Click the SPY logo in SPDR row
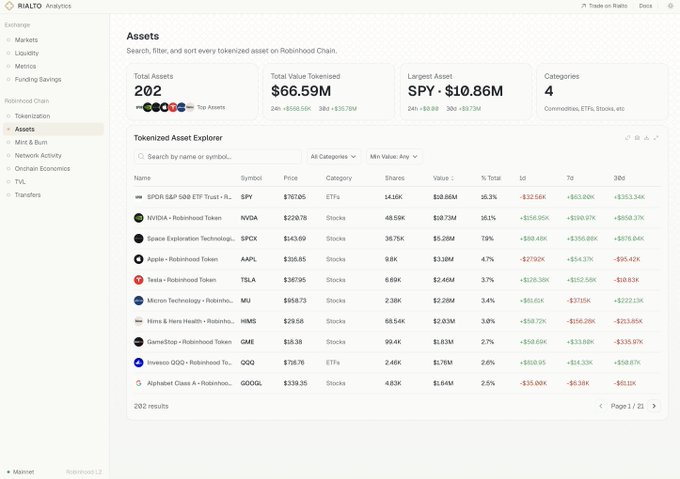Viewport: 680px width, 479px height. [139, 197]
